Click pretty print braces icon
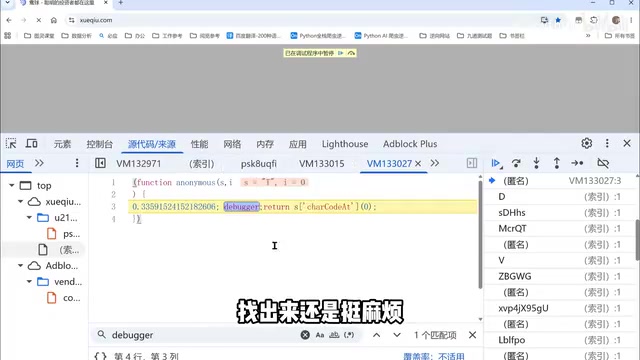Viewport: 640px width, 360px height. pyautogui.click(x=100, y=356)
